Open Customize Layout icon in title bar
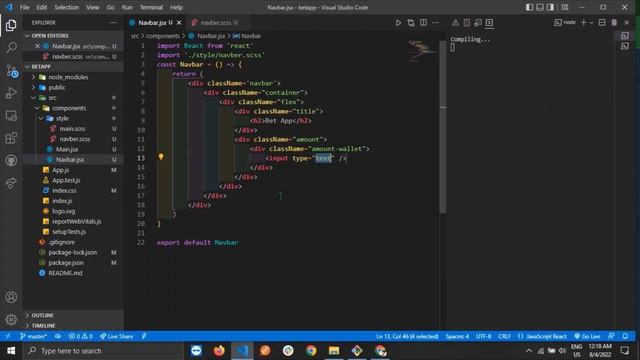640x360 pixels. click(565, 7)
